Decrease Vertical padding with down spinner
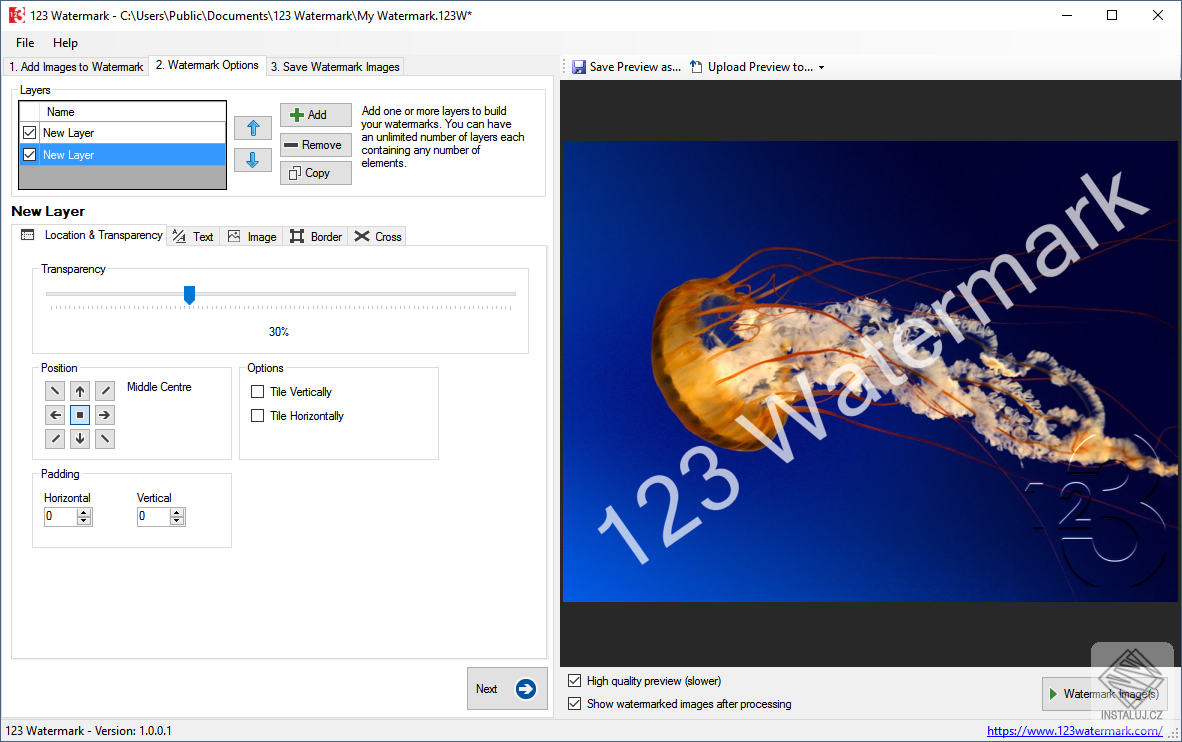Screen dimensions: 1182x742 coord(177,520)
